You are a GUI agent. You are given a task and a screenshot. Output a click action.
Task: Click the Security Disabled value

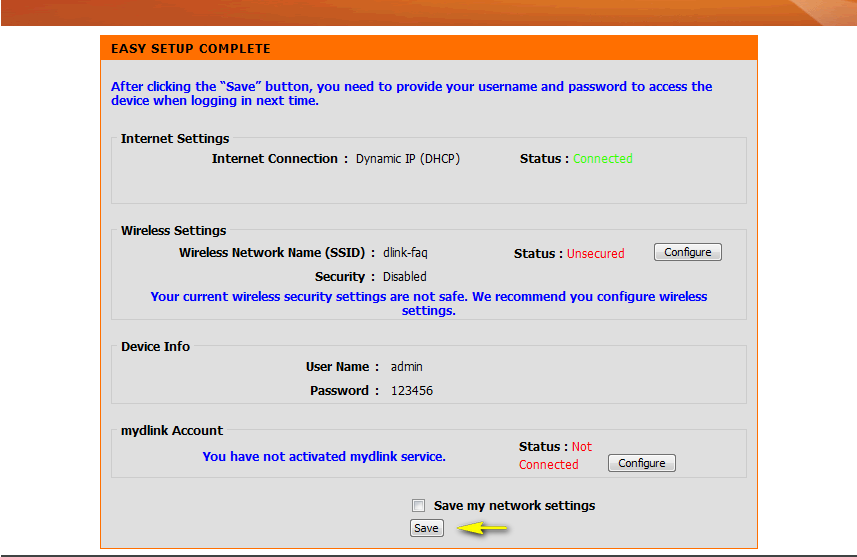404,277
